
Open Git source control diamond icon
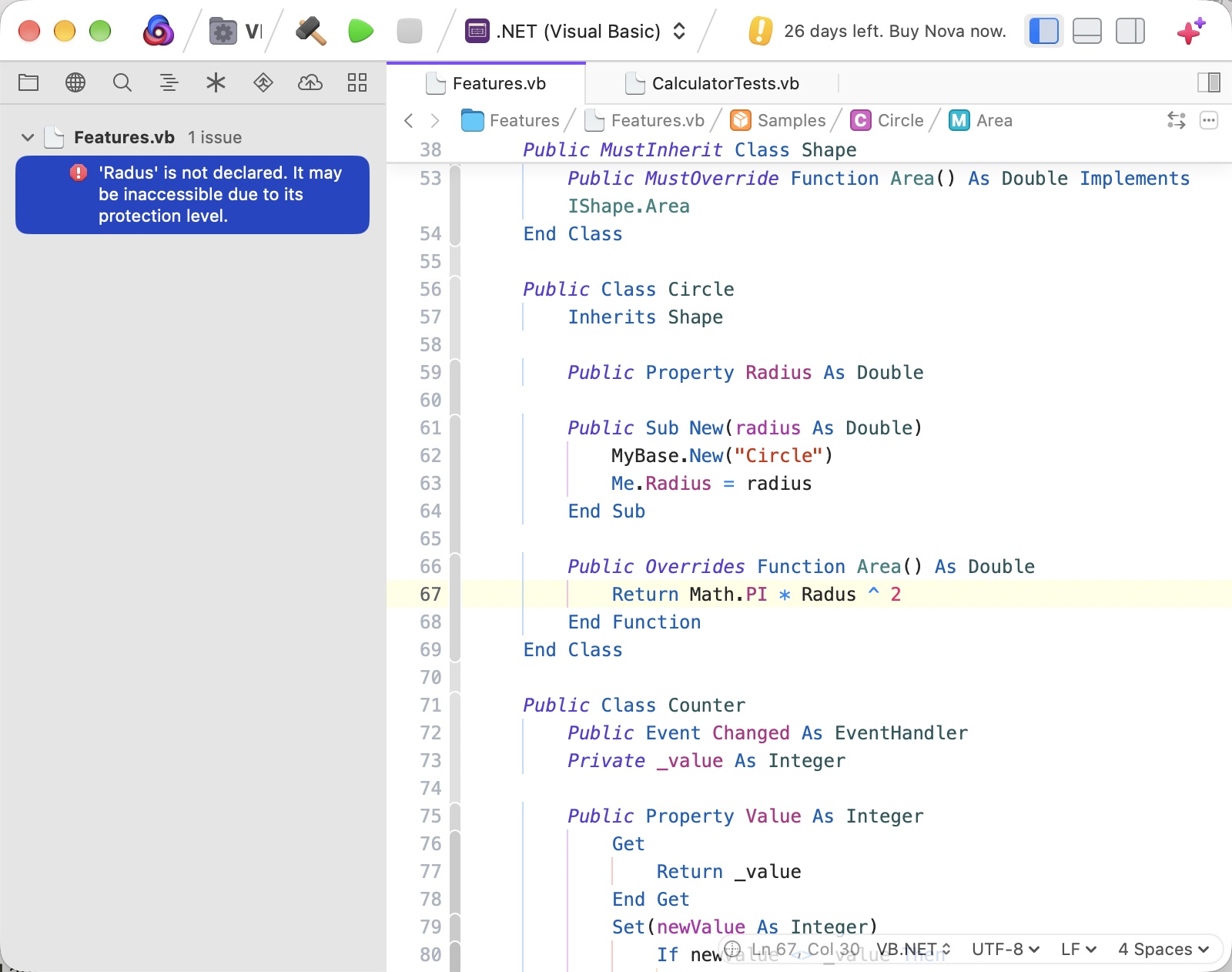pos(263,82)
